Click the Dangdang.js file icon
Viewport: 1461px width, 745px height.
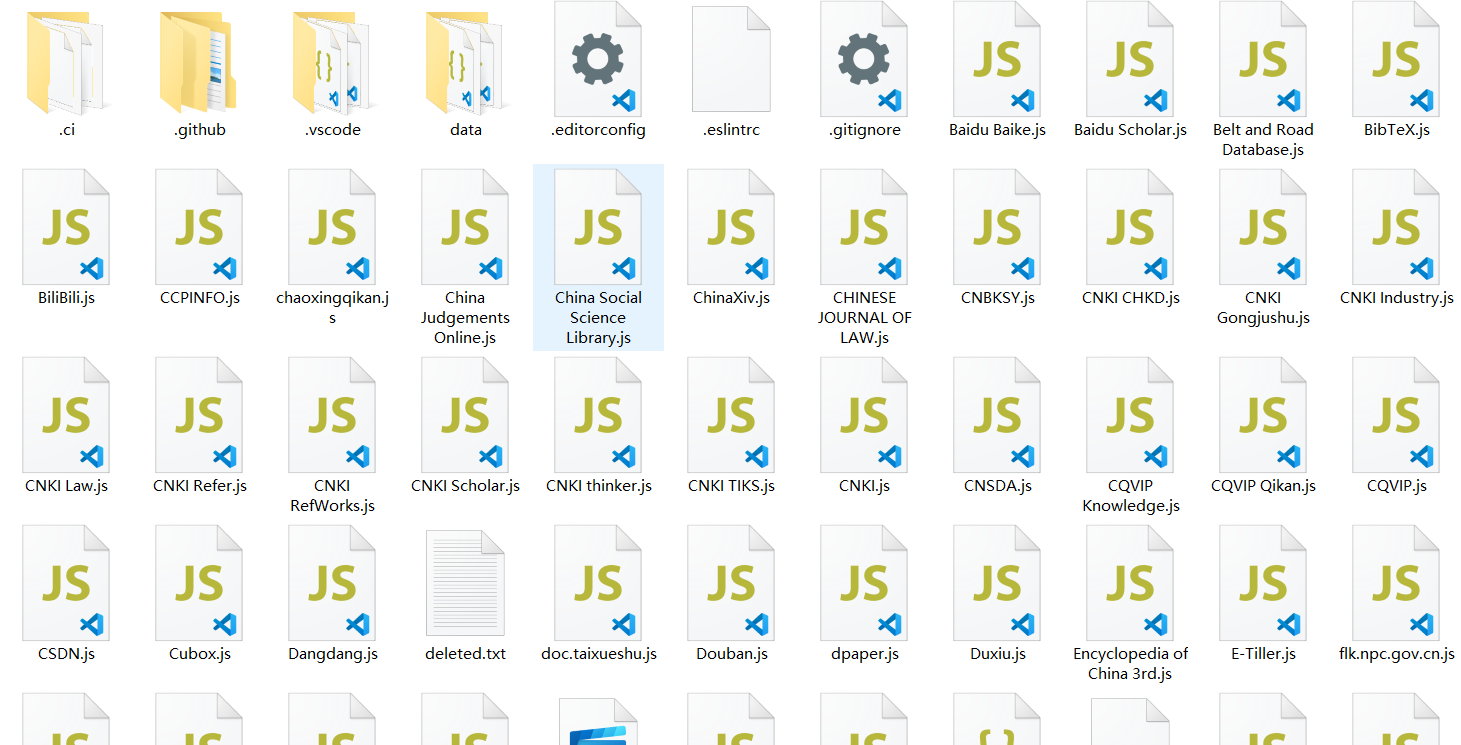332,582
